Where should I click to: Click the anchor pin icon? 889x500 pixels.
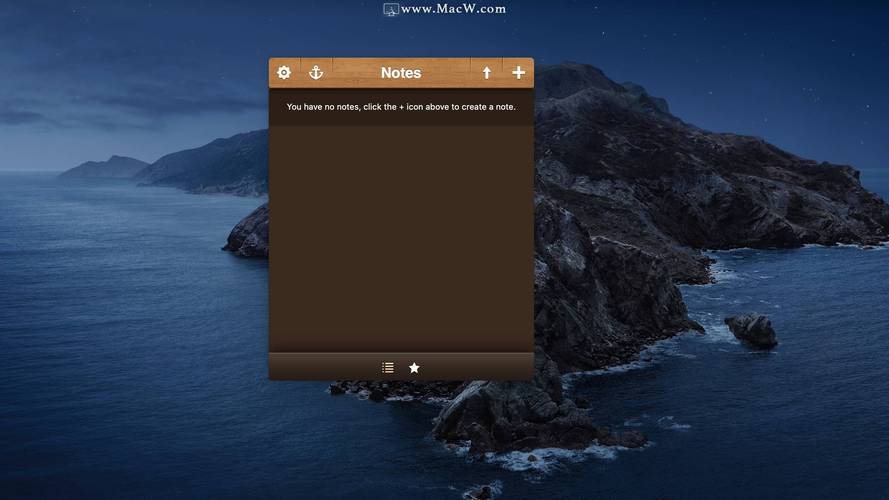316,73
